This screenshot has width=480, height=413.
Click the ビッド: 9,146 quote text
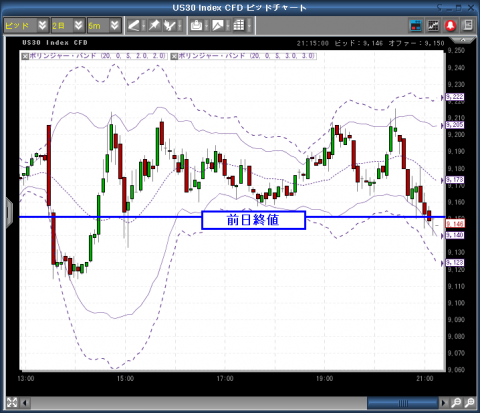point(359,43)
